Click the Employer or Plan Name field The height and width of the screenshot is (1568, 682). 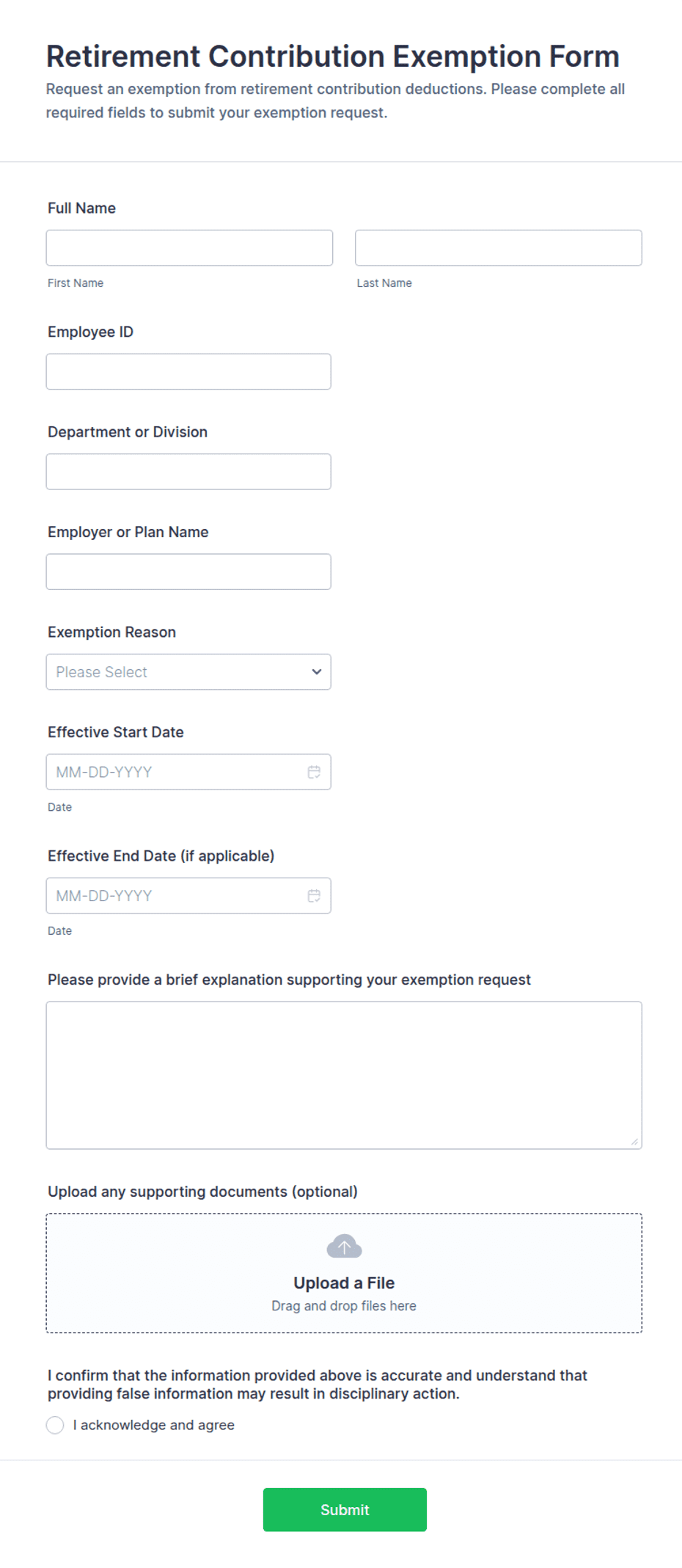(188, 572)
